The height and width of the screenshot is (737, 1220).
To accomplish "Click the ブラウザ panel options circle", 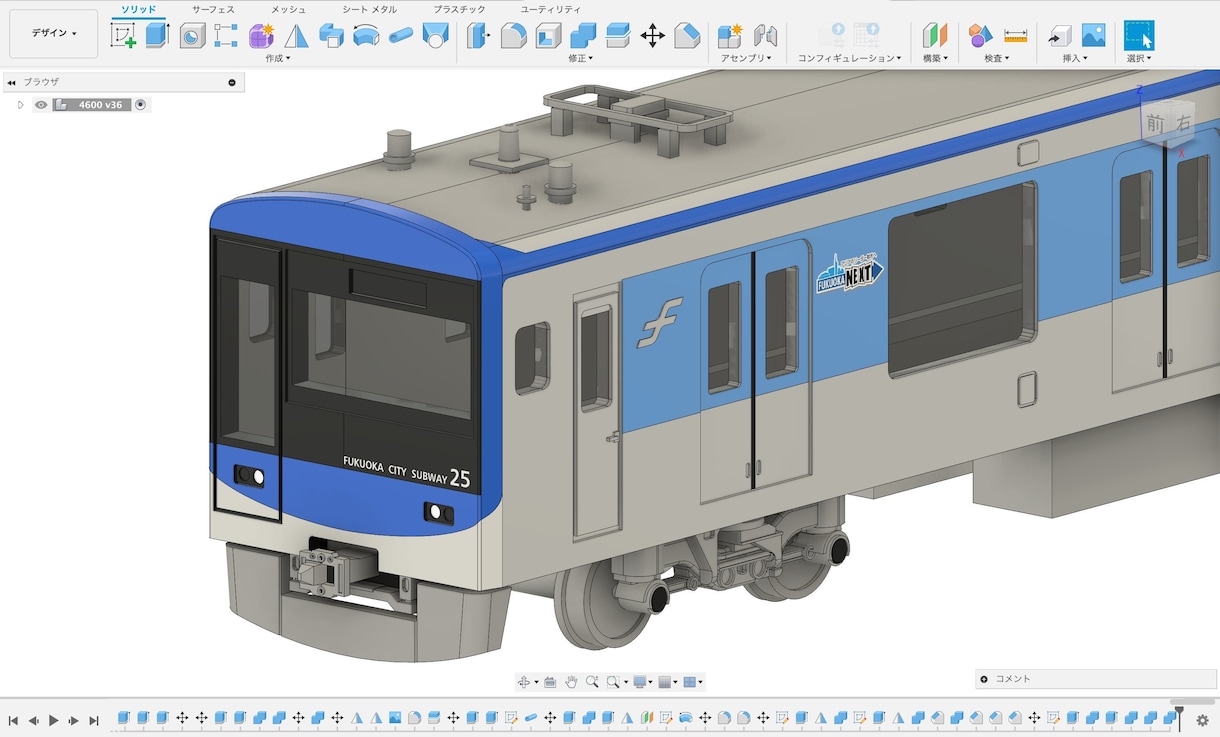I will [x=232, y=82].
